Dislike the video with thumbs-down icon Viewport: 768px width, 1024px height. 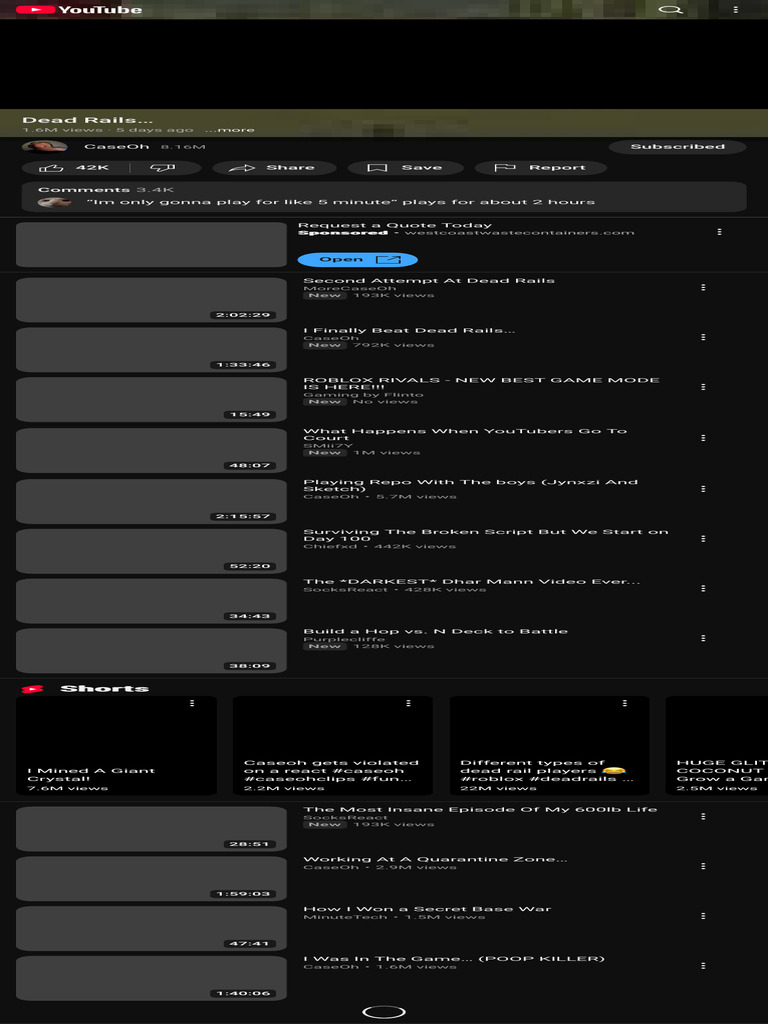[x=163, y=168]
